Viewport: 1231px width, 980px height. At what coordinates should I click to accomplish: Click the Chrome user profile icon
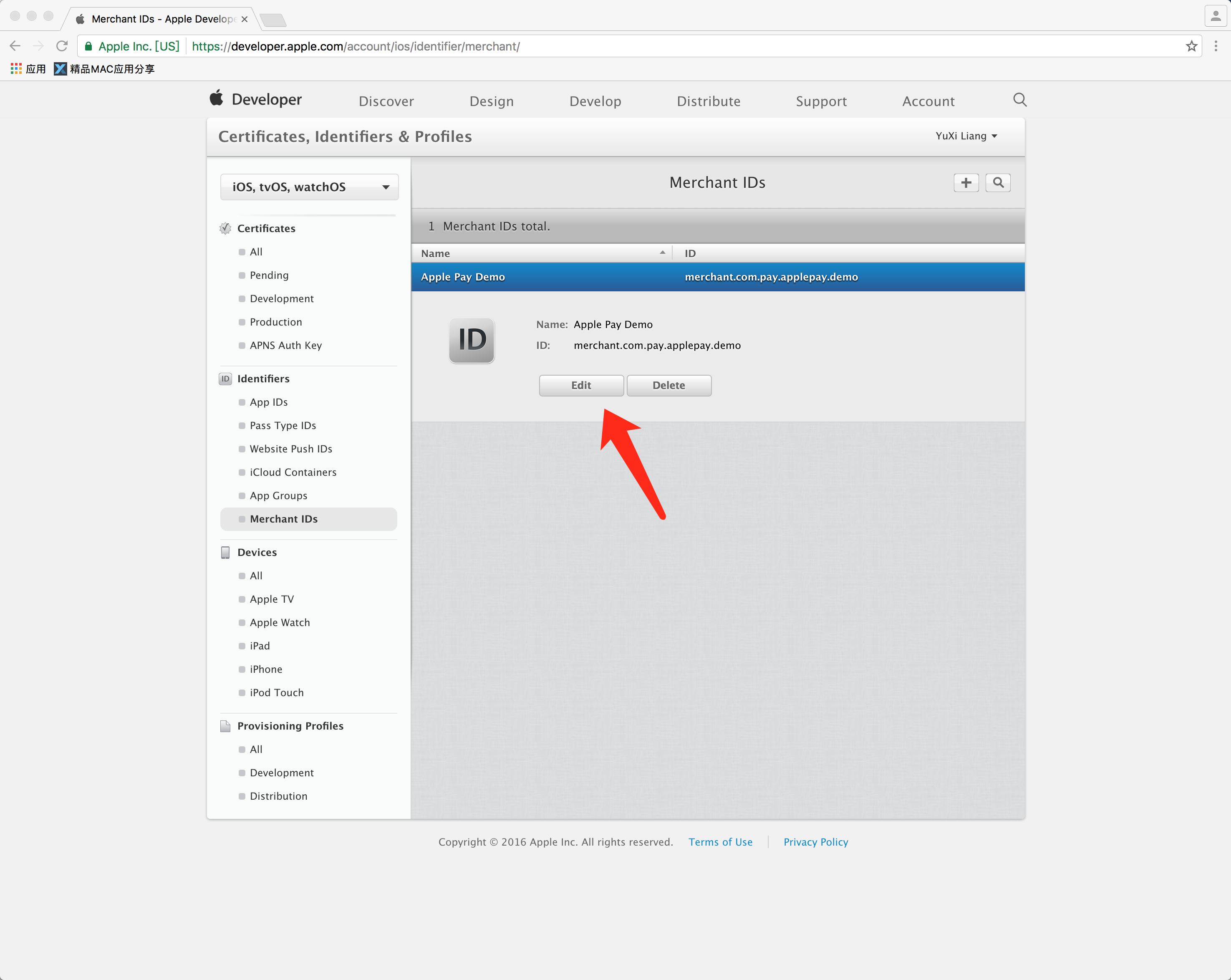tap(1215, 16)
